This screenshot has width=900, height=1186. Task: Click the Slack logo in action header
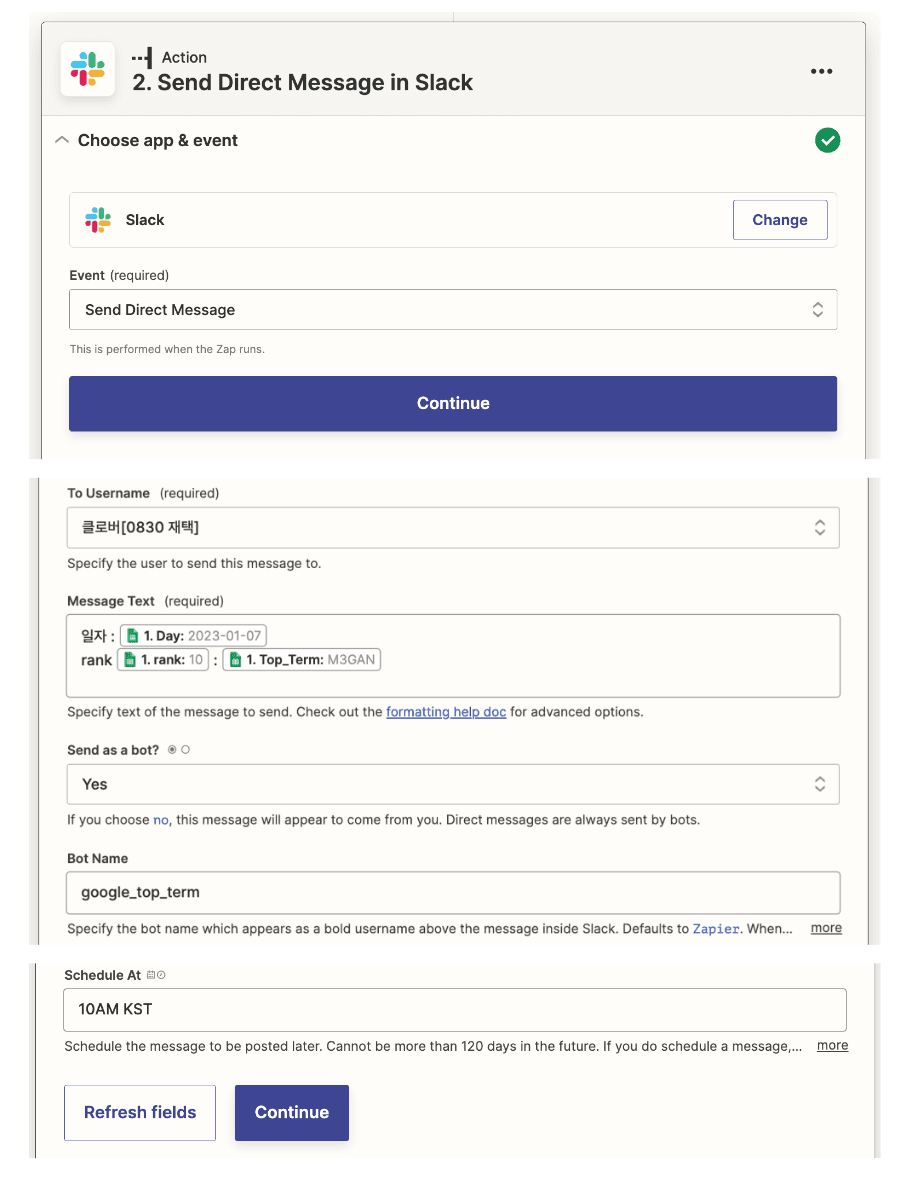[88, 69]
